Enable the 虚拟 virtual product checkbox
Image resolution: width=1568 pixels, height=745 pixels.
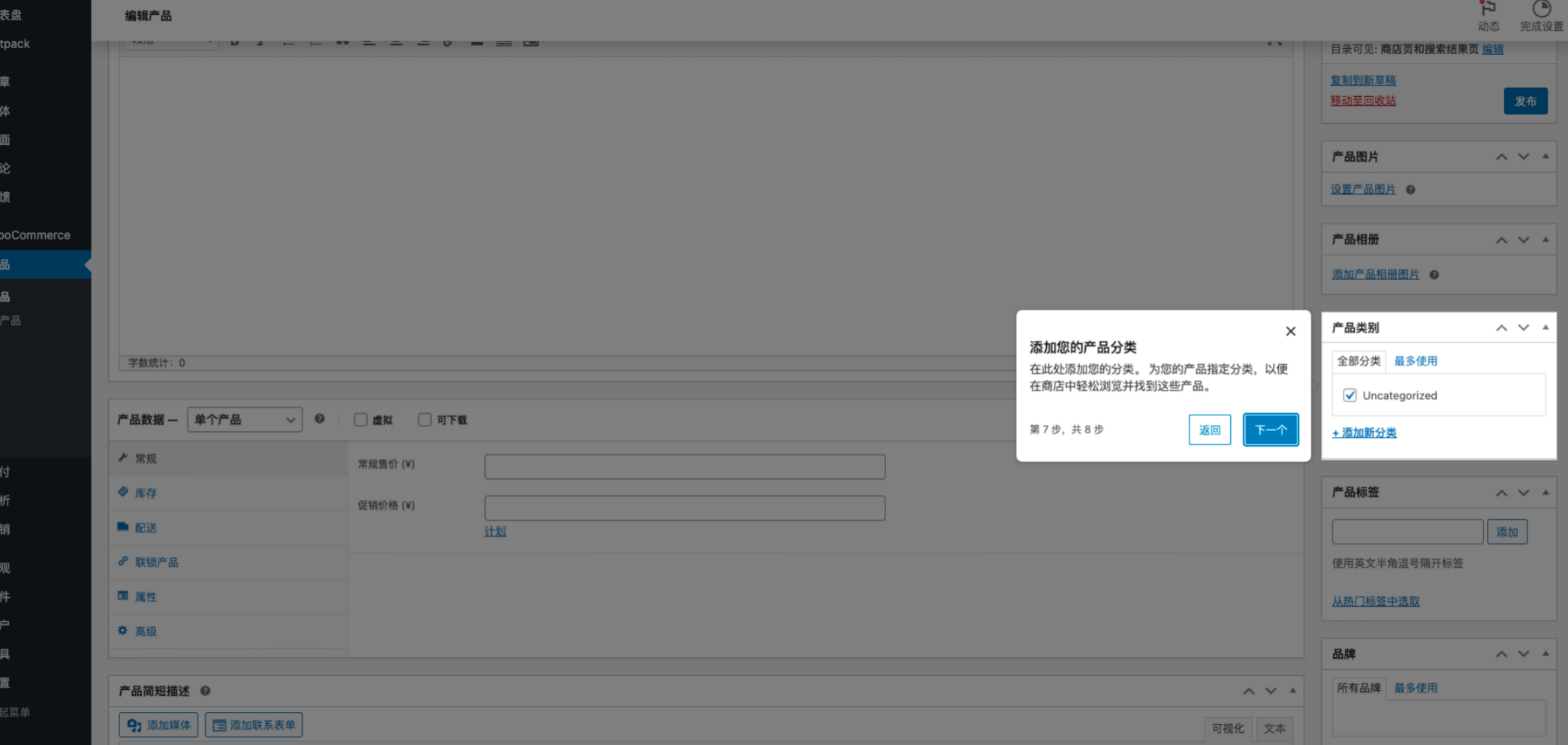pos(361,420)
